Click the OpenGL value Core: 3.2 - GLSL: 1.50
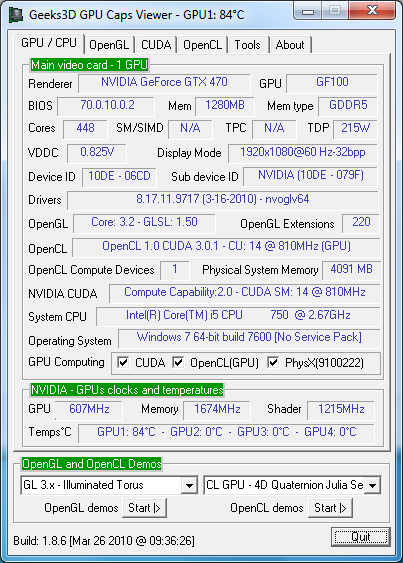403x563 pixels. 144,223
